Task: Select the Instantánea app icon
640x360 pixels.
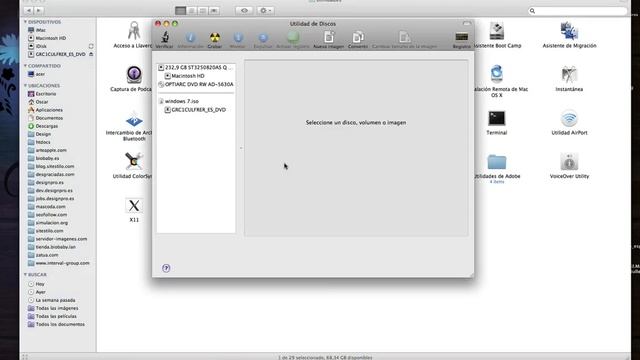Action: click(x=569, y=75)
